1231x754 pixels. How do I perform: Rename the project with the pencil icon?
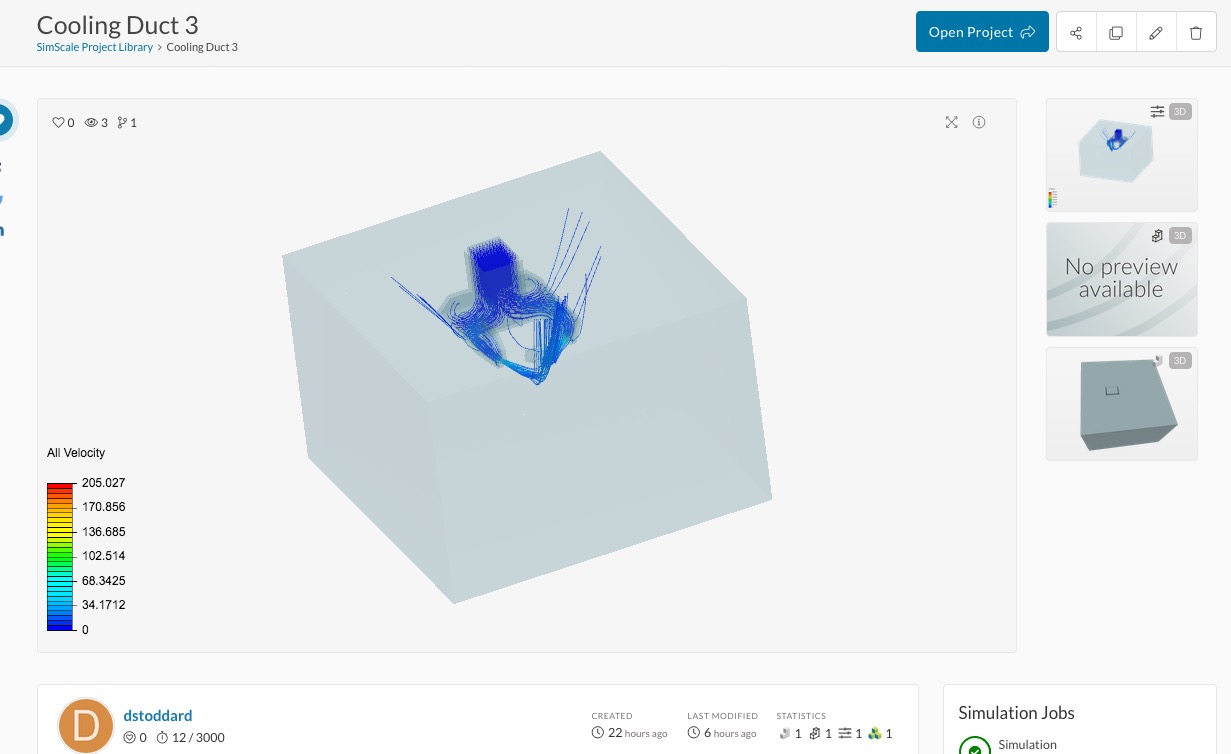1156,32
